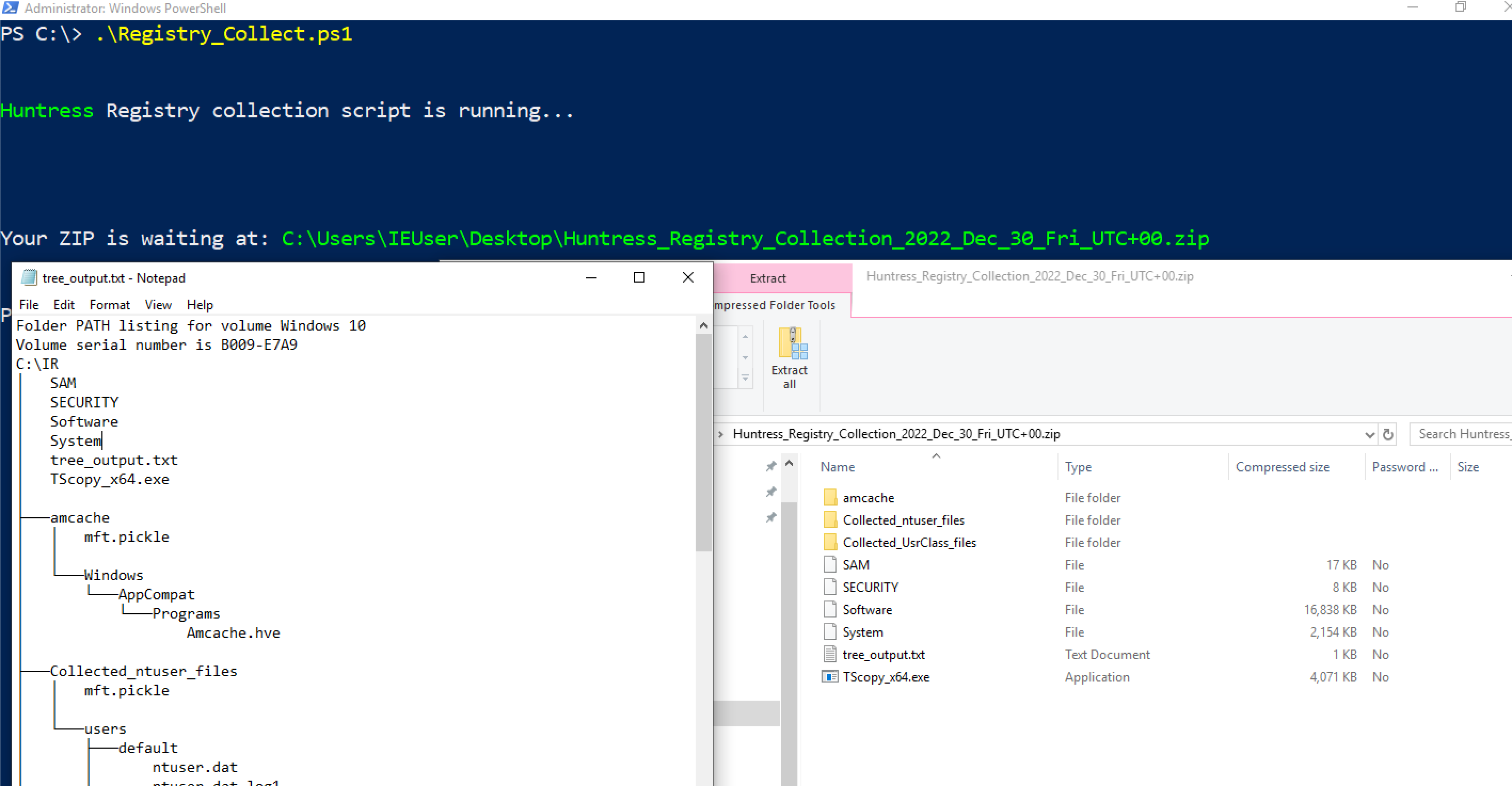Sort by Compressed size column header

tap(1282, 467)
